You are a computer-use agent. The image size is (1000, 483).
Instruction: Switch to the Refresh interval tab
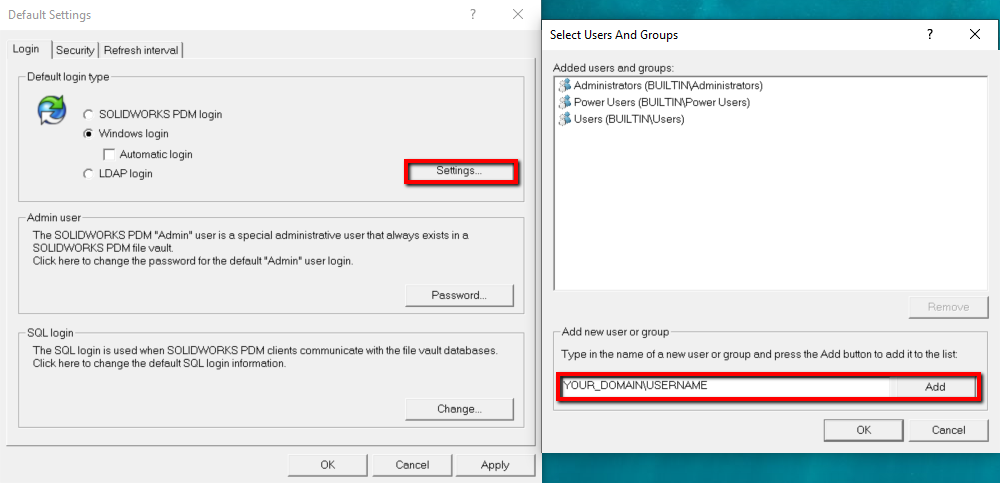point(141,50)
